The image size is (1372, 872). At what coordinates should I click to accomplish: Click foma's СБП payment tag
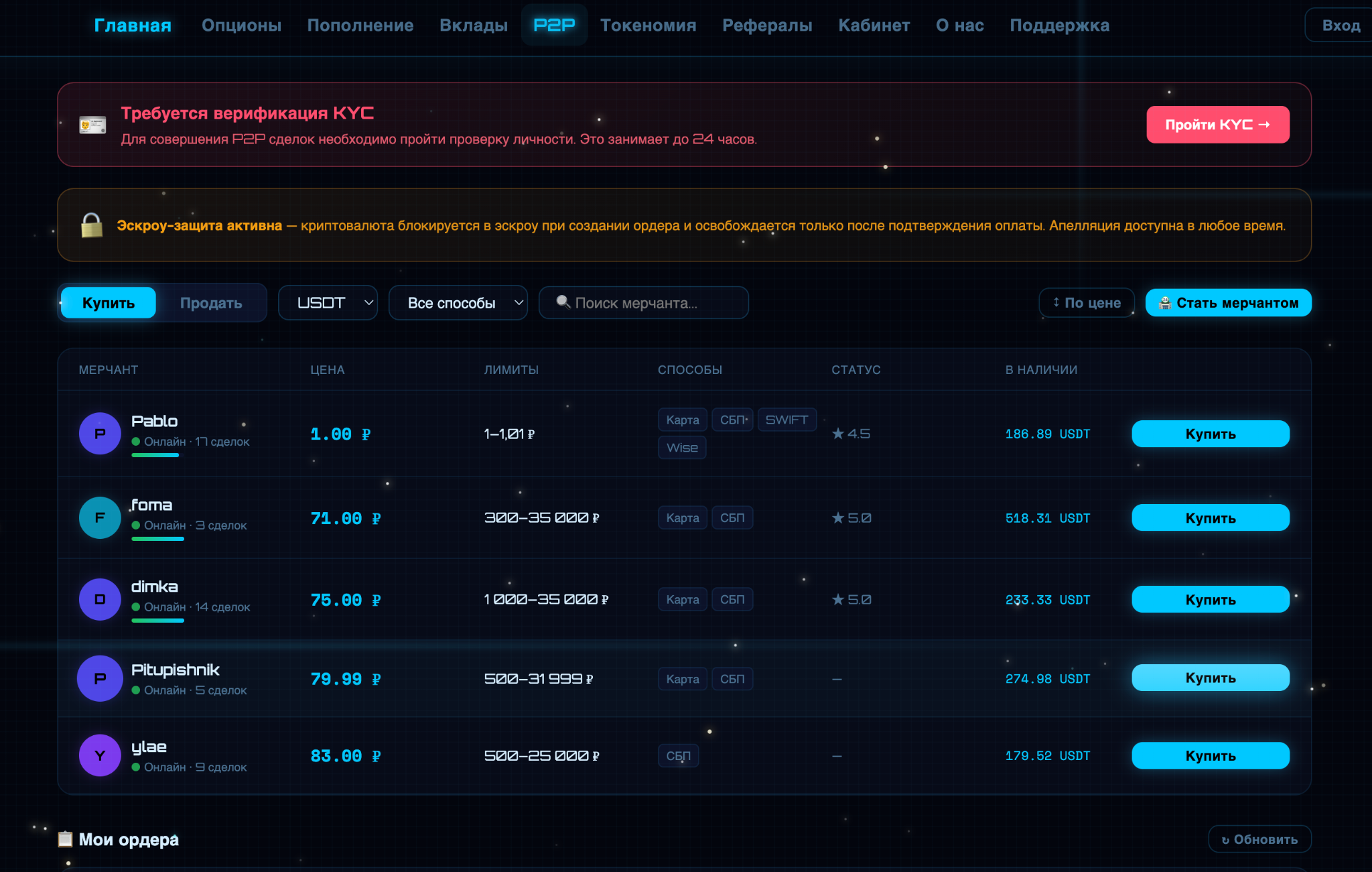click(x=732, y=517)
